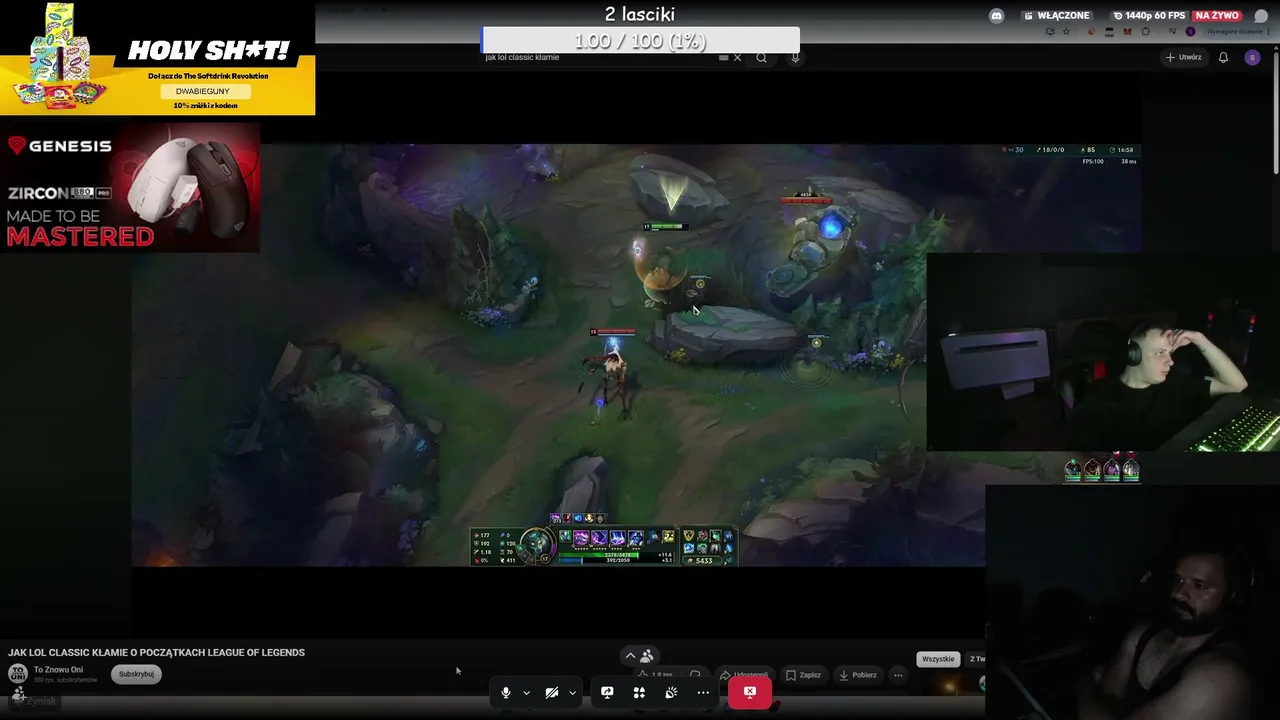Open the soundboard icon
The width and height of the screenshot is (1280, 720).
click(x=671, y=692)
